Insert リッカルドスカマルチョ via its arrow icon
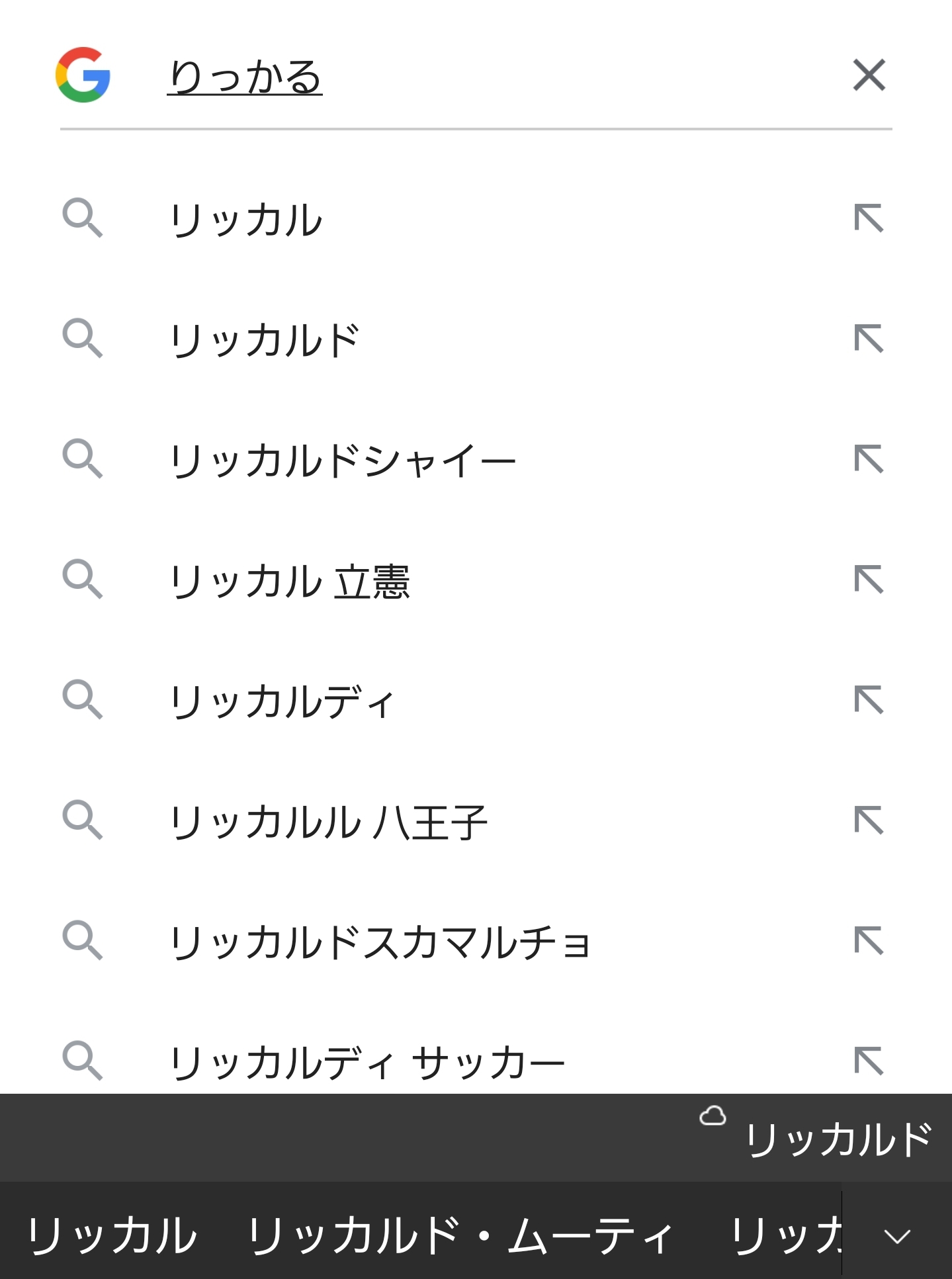The width and height of the screenshot is (952, 1279). tap(869, 940)
